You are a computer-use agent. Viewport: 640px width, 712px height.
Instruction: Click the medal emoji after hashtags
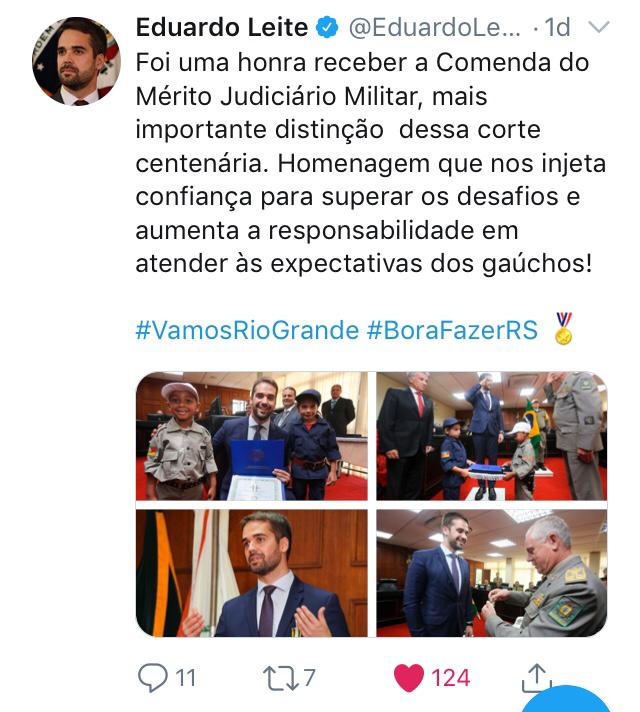pyautogui.click(x=564, y=328)
